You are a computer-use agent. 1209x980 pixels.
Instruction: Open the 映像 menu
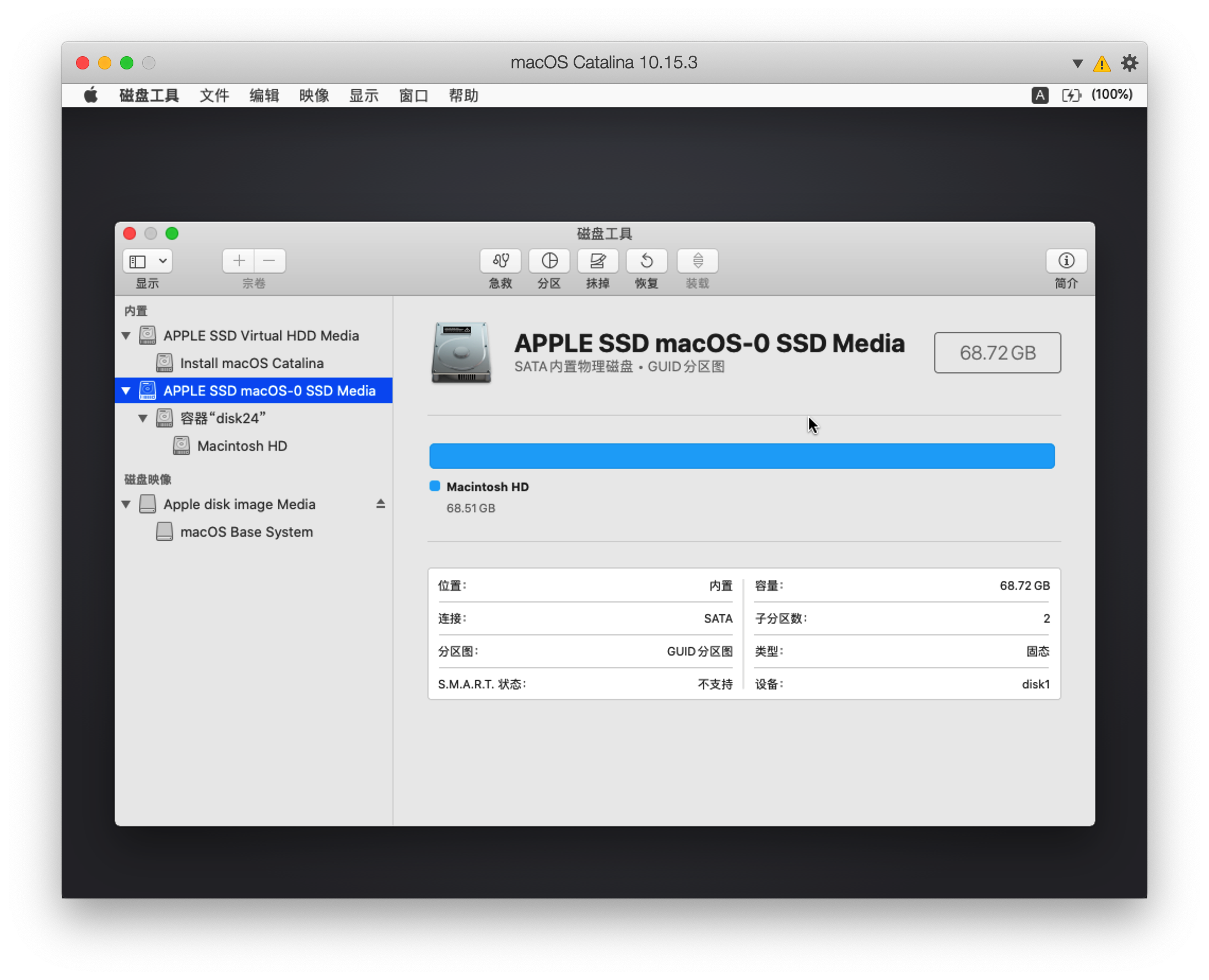coord(314,95)
